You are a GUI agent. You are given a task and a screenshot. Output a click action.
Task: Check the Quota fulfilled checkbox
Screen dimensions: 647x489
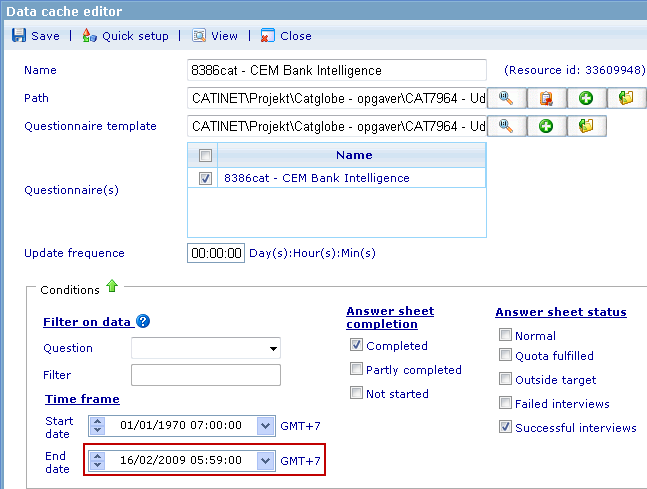tap(505, 355)
